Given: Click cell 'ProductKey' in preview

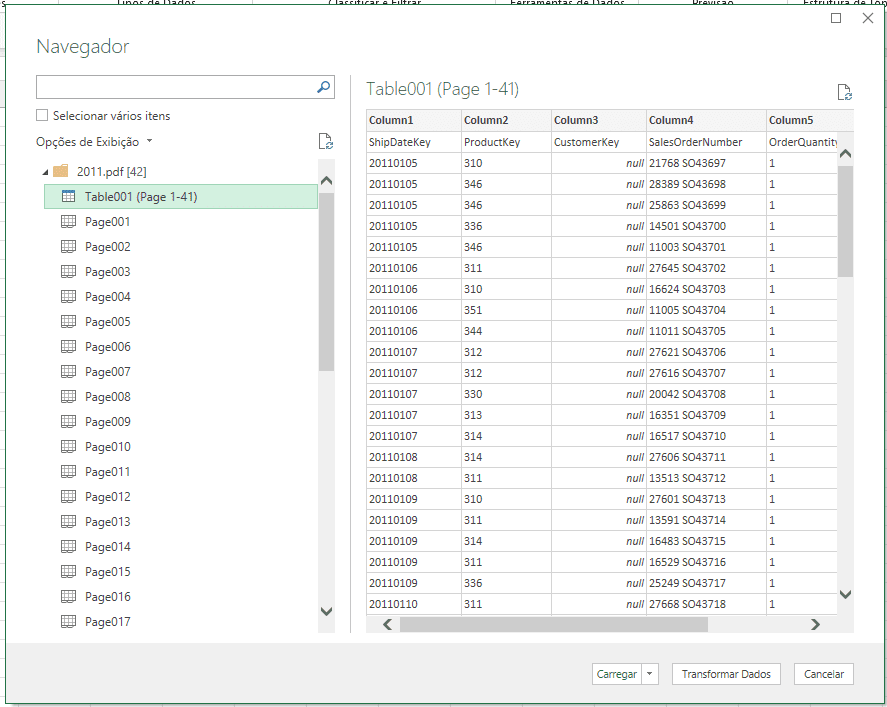Looking at the screenshot, I should (x=506, y=142).
